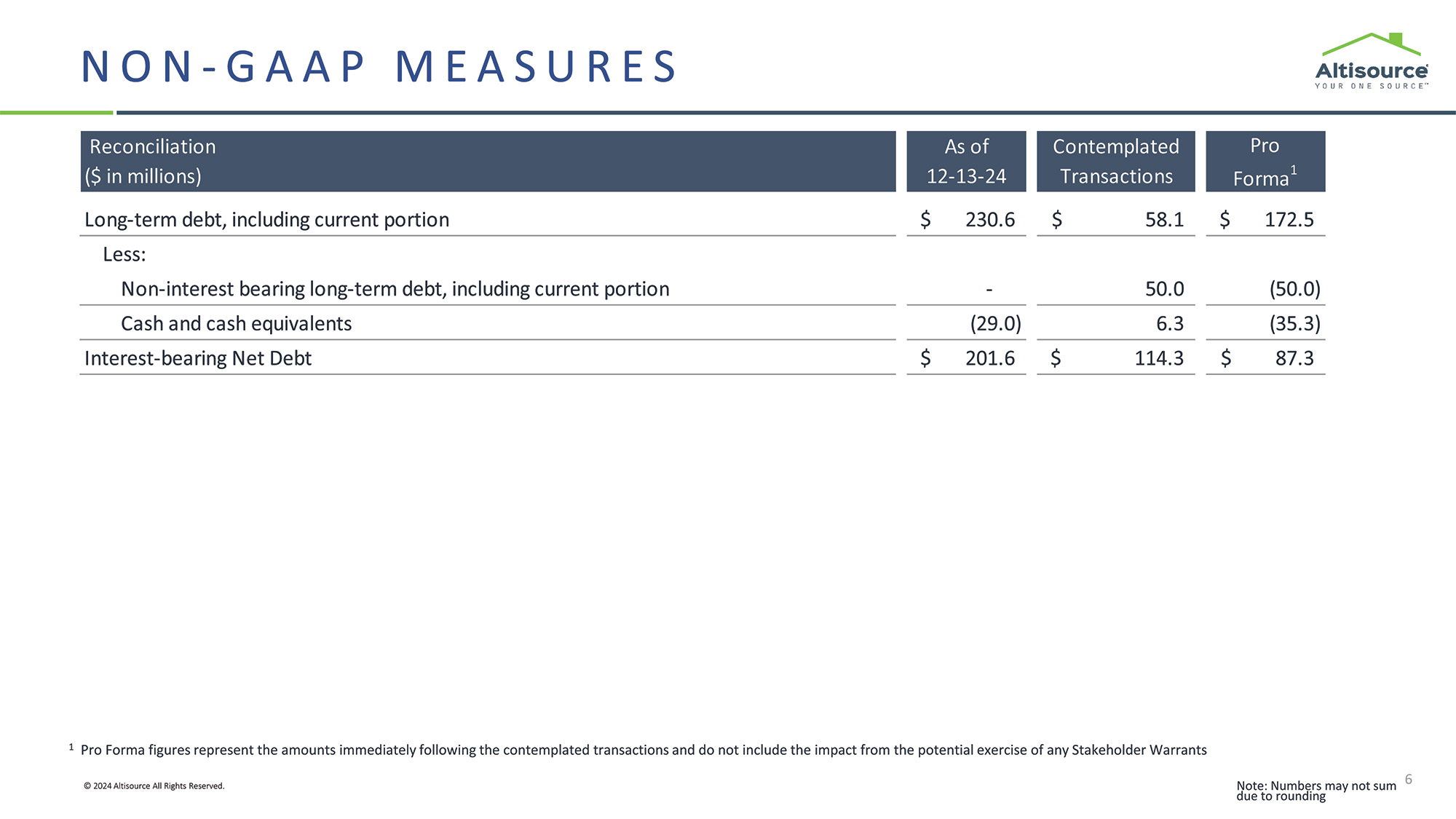Click the slide page number 6
The height and width of the screenshot is (819, 1456).
click(1409, 780)
